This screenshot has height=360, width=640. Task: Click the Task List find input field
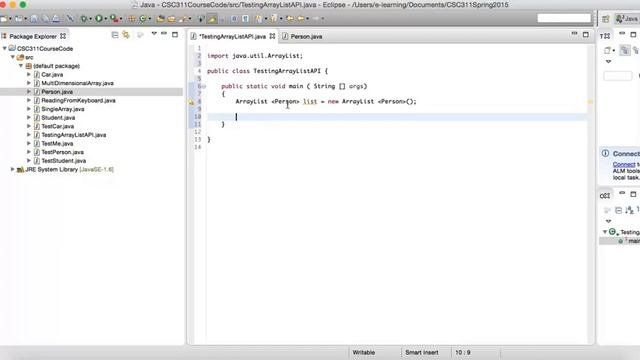[618, 76]
